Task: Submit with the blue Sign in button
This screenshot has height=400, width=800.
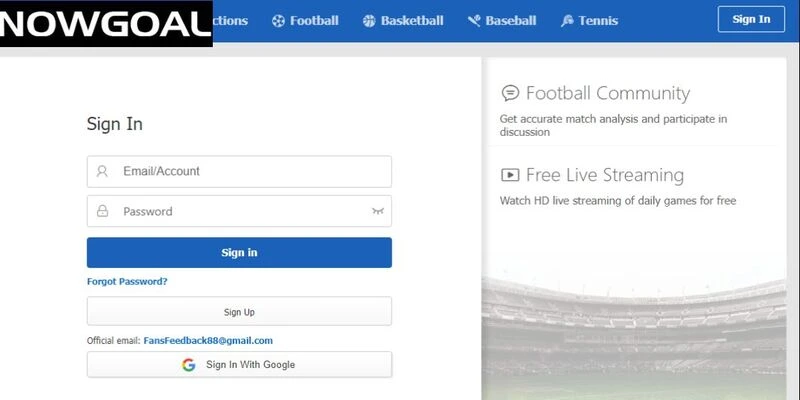Action: 239,253
